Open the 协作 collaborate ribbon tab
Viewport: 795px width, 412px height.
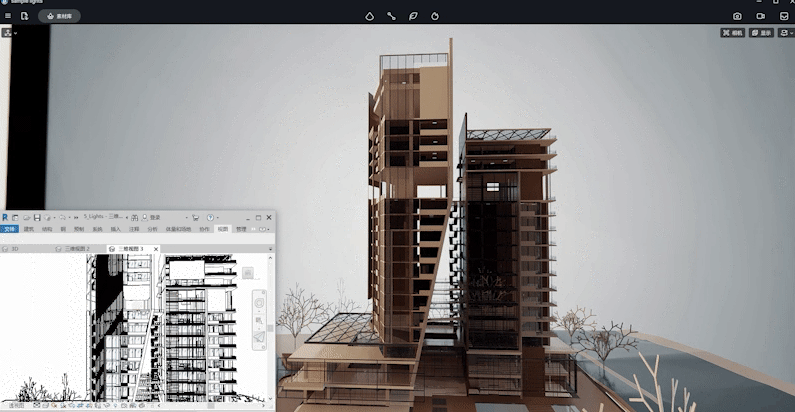[204, 229]
